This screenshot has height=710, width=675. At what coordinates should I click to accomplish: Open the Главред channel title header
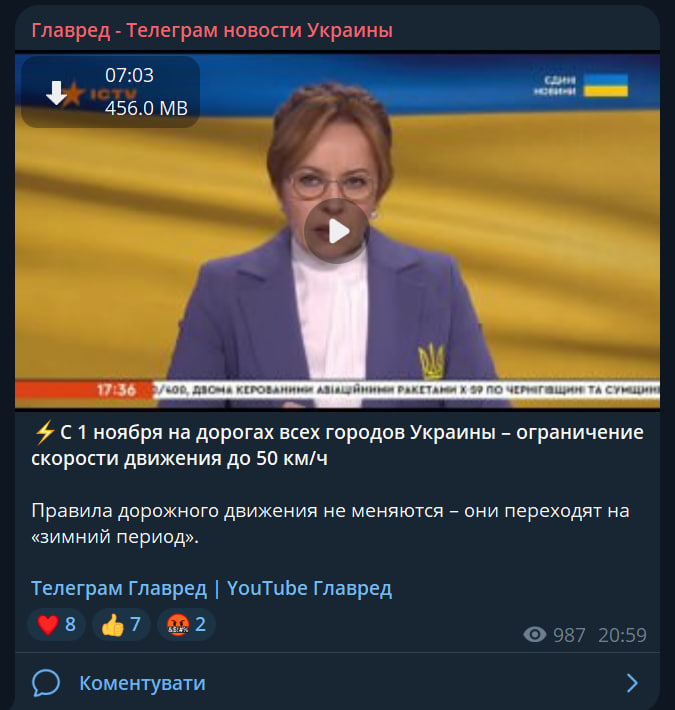(x=212, y=30)
